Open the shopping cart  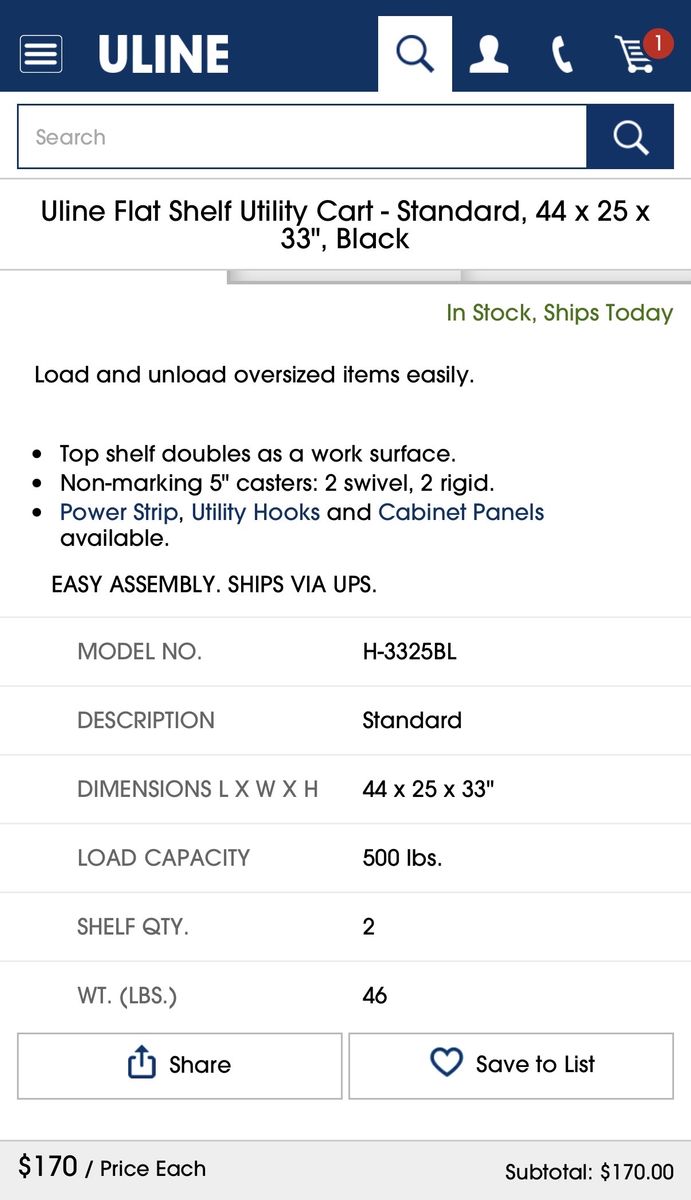click(x=636, y=54)
